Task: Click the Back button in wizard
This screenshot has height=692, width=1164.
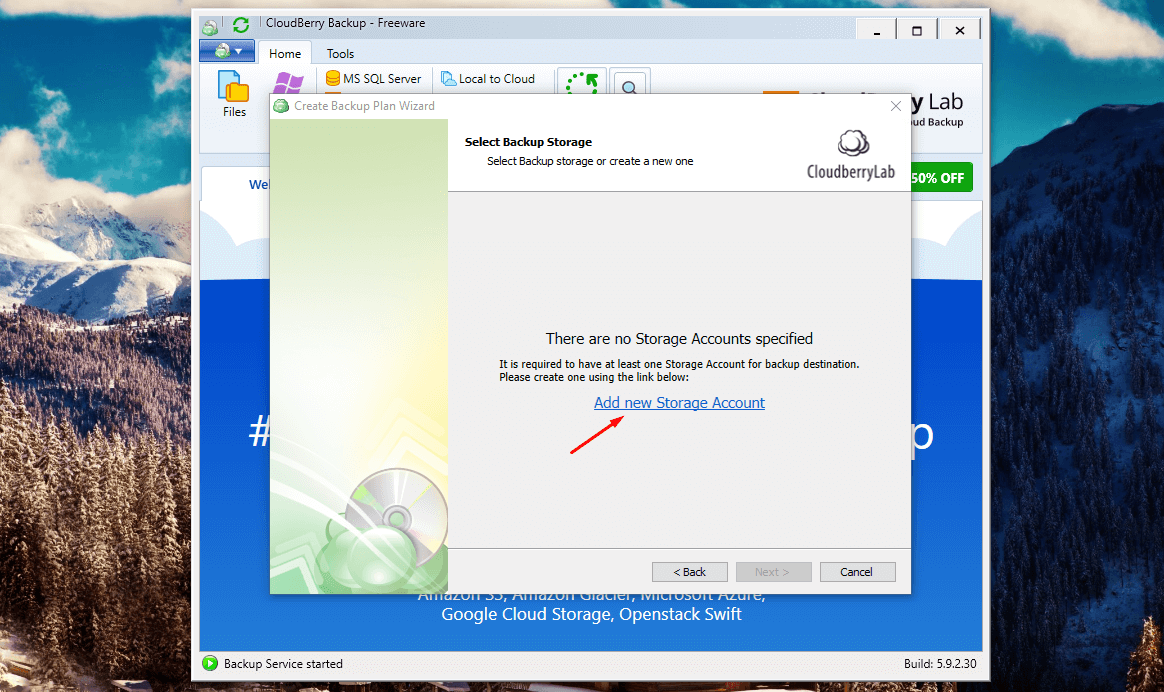Action: [690, 572]
